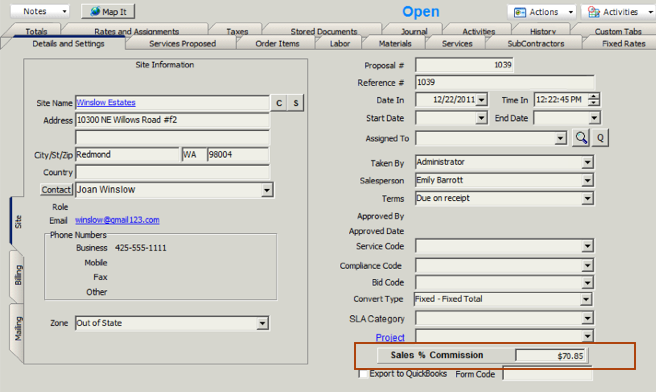Click the city field showing Redmond
Viewport: 656px width, 392px height.
pos(127,155)
